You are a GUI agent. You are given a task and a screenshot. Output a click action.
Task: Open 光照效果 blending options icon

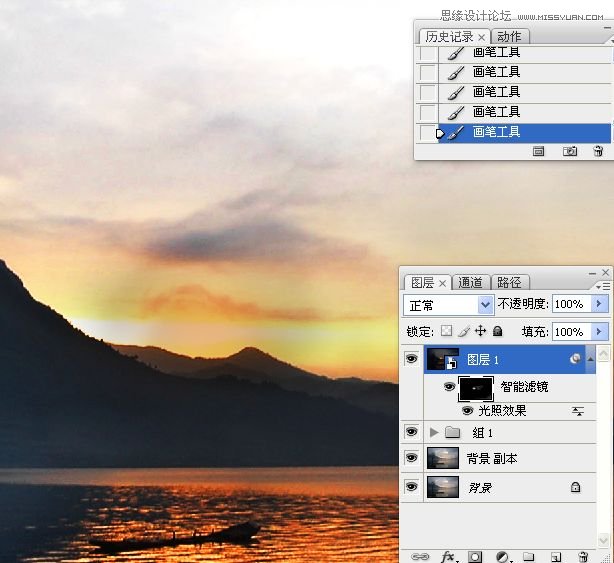[578, 411]
